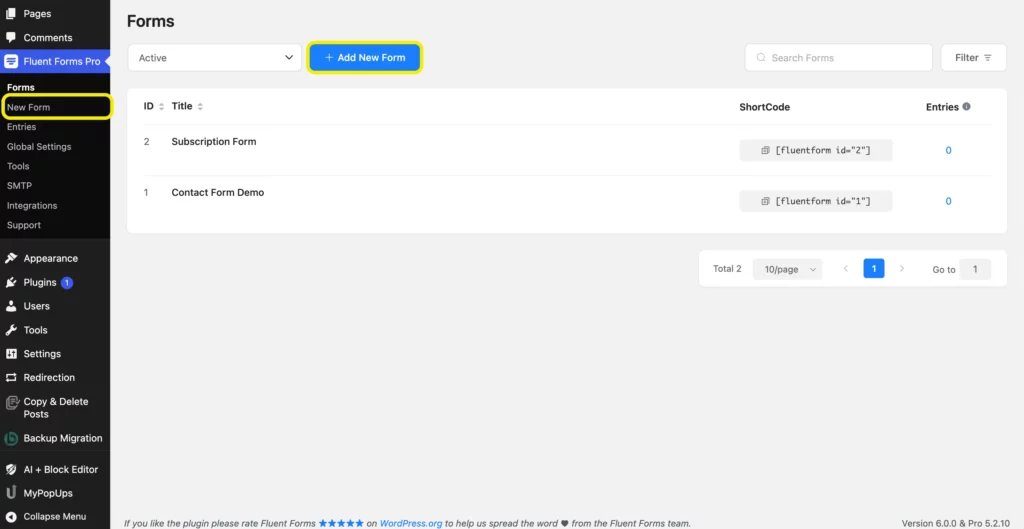Viewport: 1024px width, 529px height.
Task: Focus the Go to page number field
Action: 975,269
